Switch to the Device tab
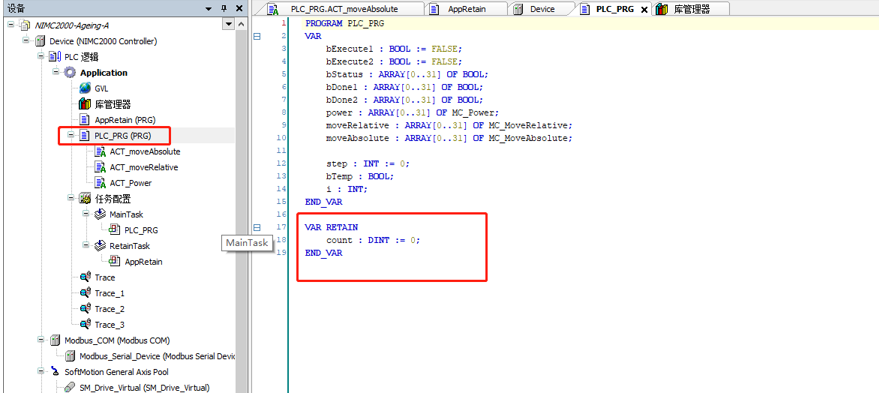Screen dimensions: 879x398 pos(542,9)
